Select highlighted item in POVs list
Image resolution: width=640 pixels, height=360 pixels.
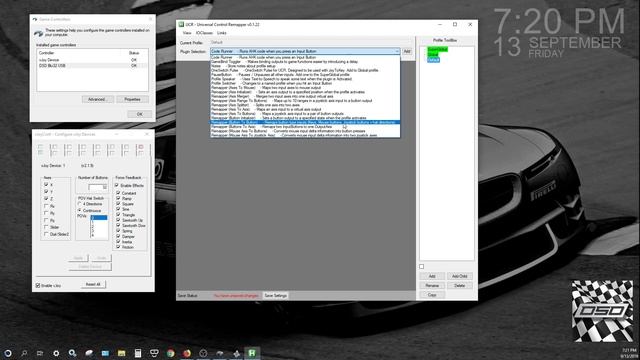pyautogui.click(x=99, y=218)
